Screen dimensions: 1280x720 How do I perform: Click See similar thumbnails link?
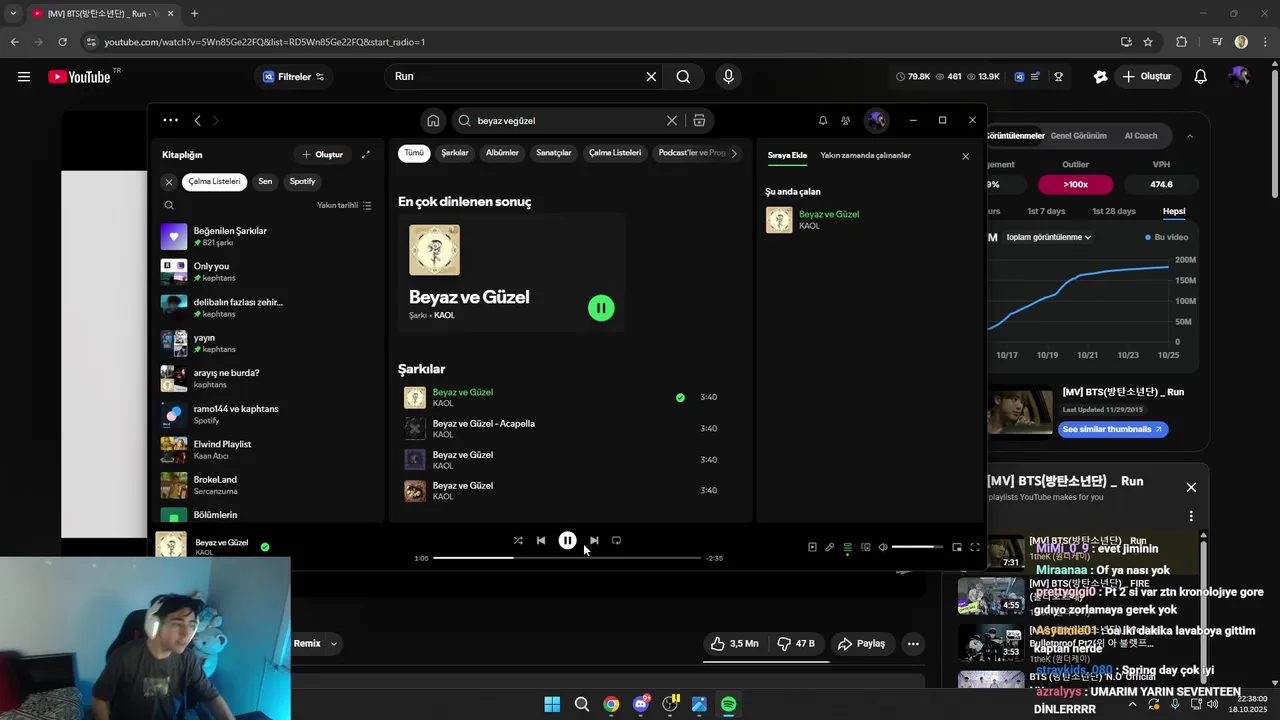click(x=1113, y=429)
